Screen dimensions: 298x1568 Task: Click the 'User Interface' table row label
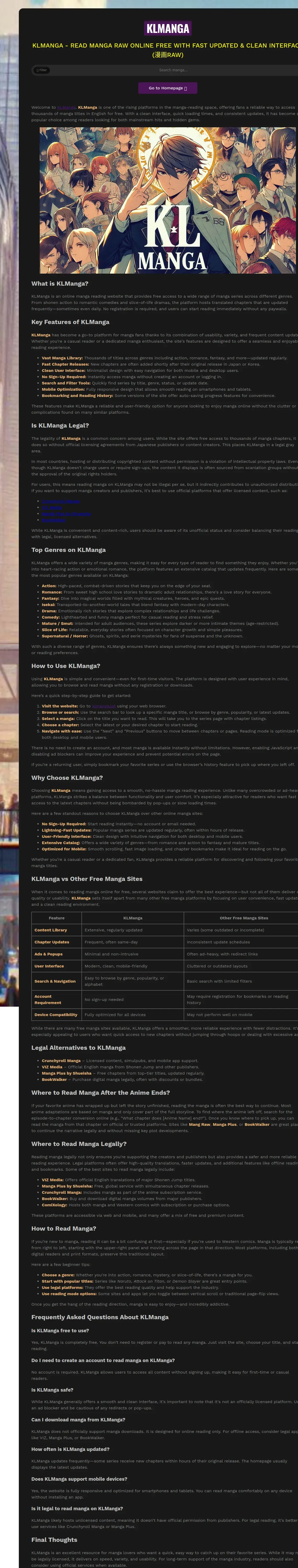[x=49, y=966]
